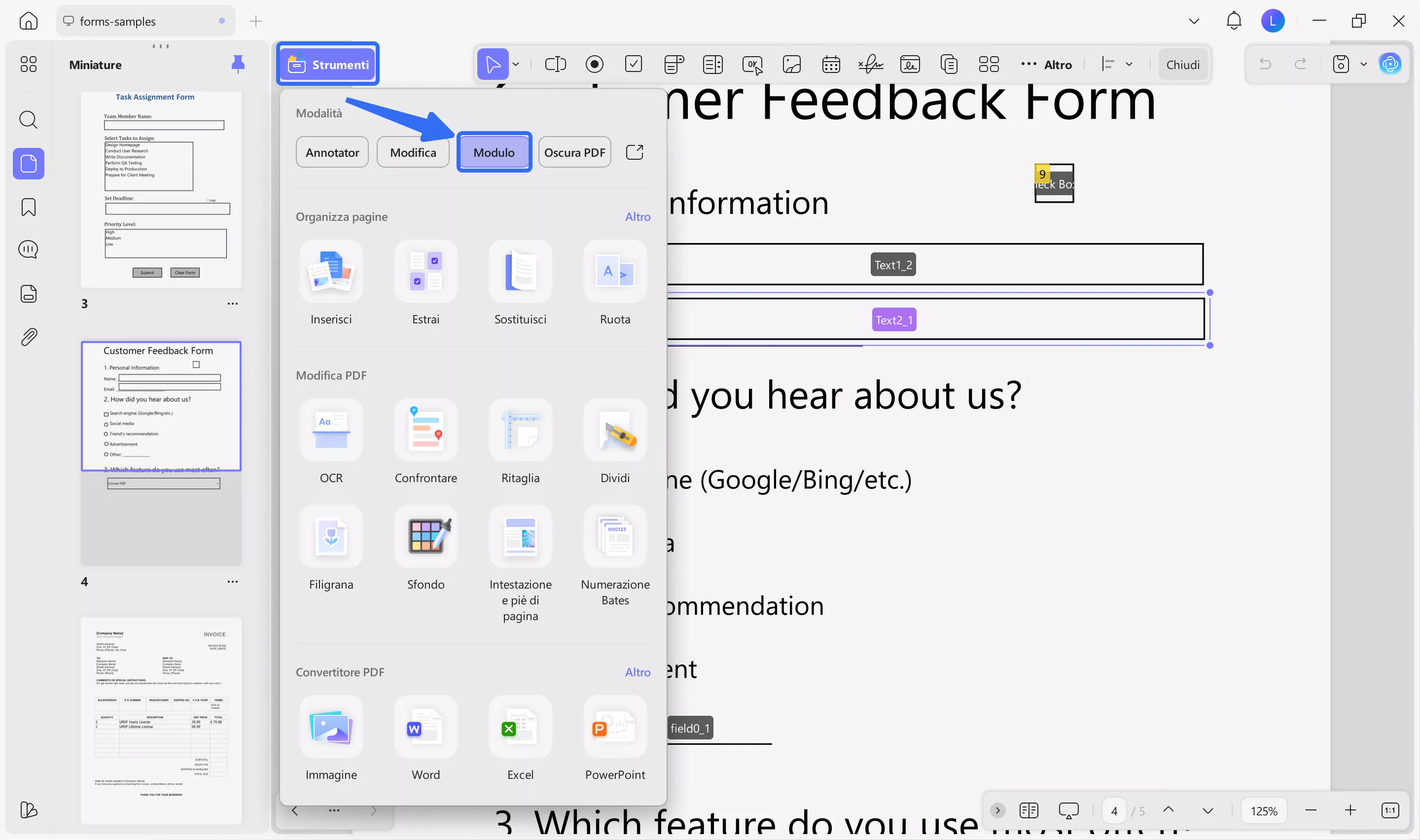
Task: Expand the selection tool dropdown arrow
Action: coord(516,65)
